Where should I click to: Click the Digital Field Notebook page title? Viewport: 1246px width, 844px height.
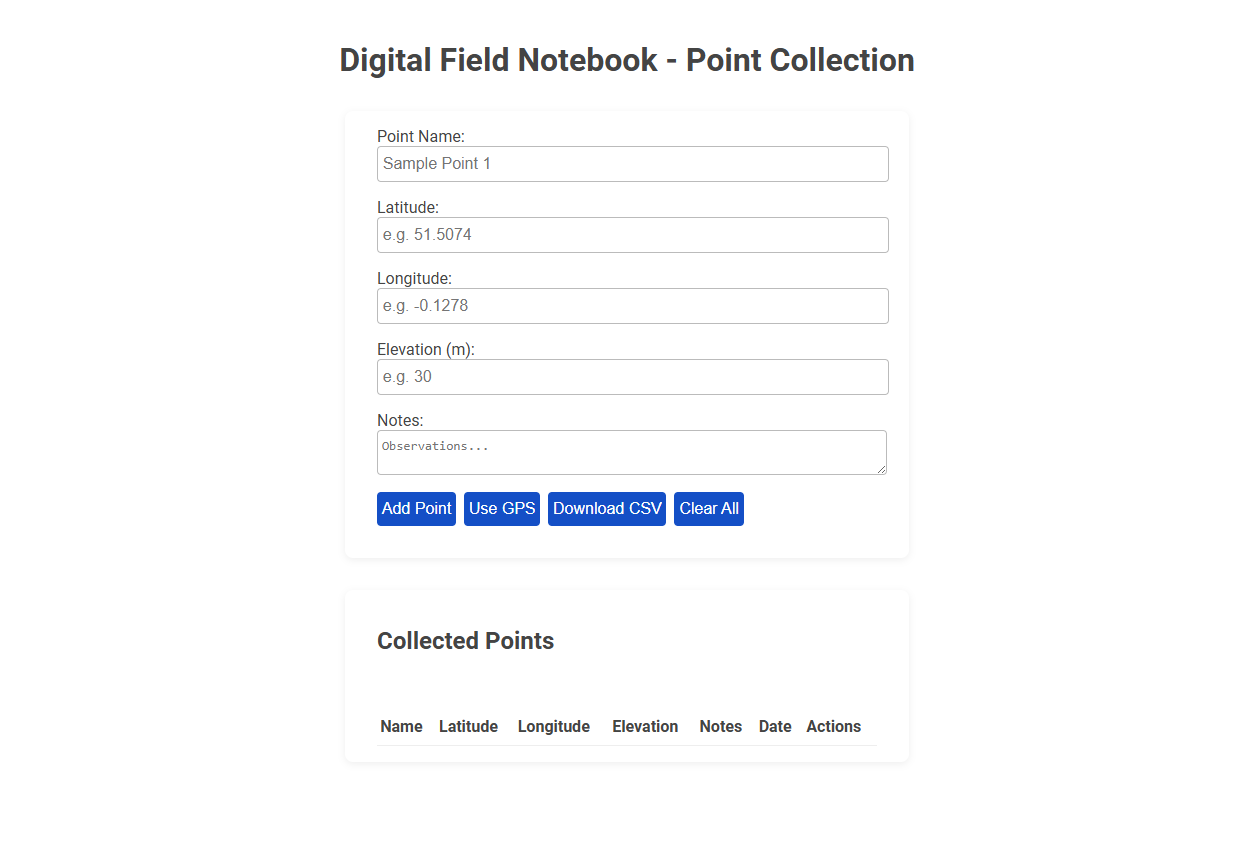627,60
